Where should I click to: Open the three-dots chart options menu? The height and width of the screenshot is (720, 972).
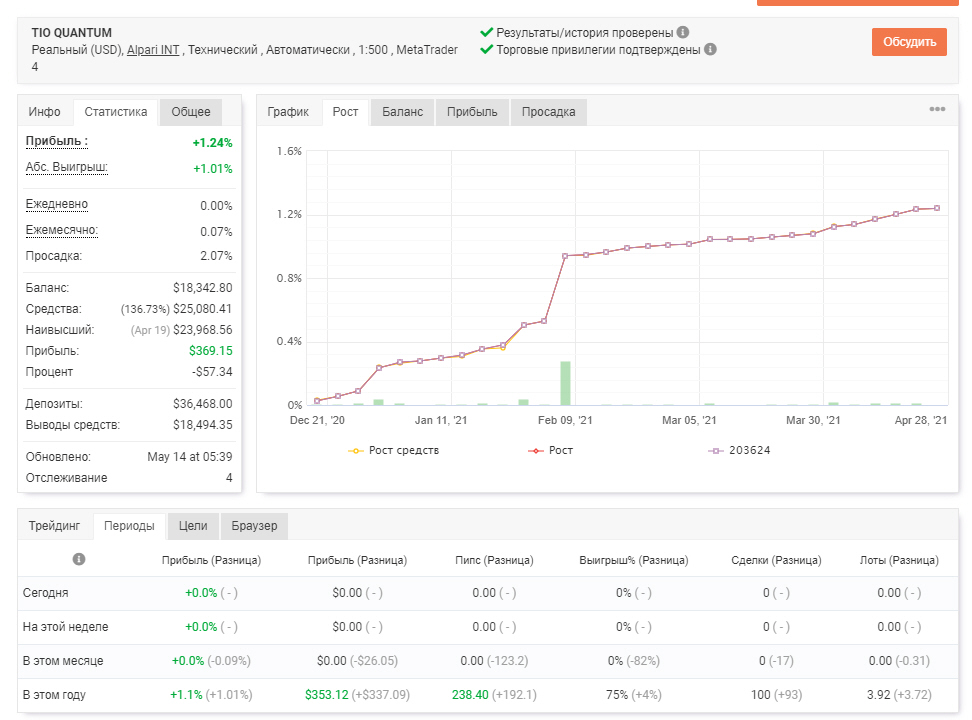937,109
